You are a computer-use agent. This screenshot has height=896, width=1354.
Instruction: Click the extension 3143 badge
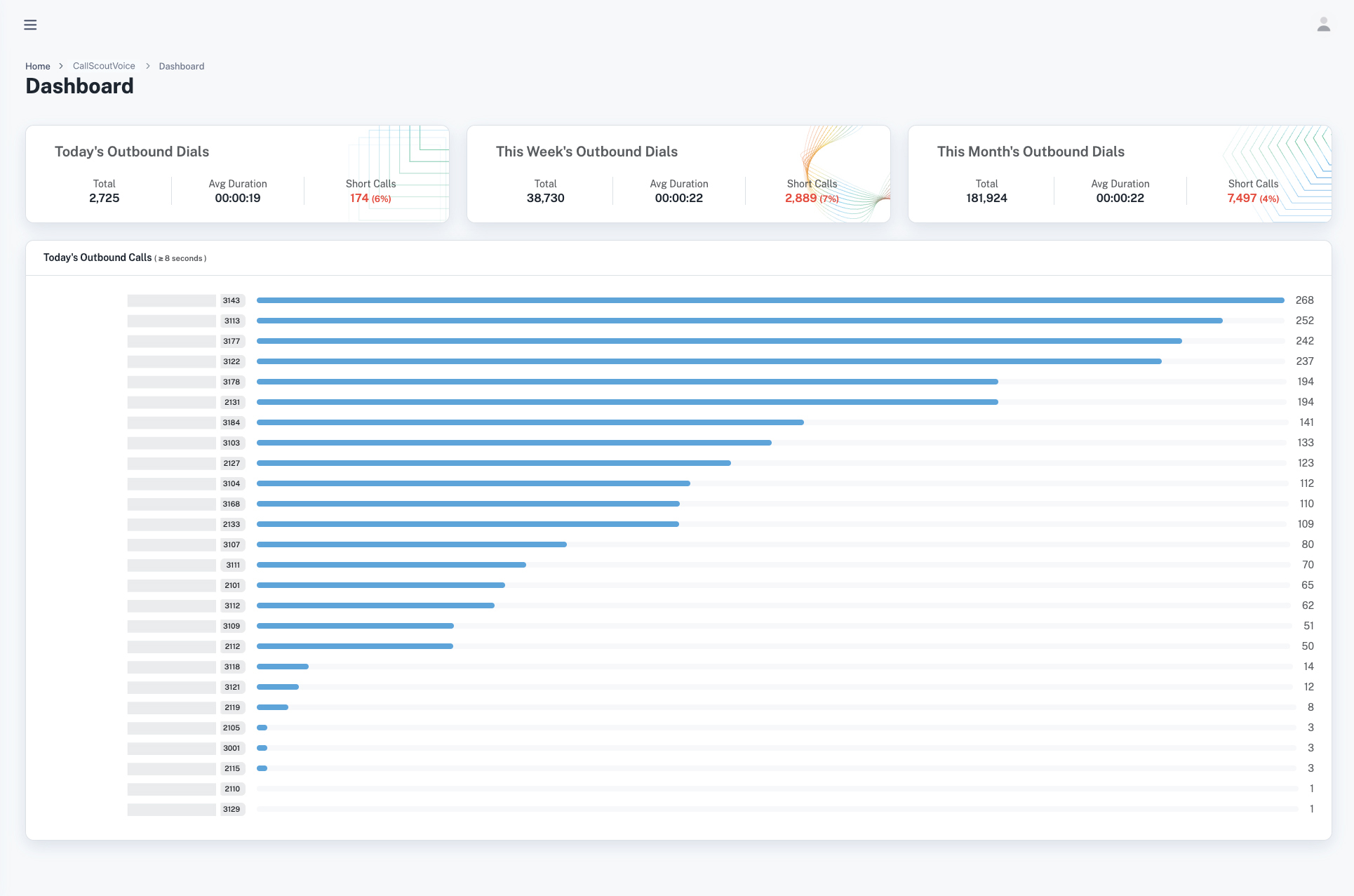[x=232, y=300]
